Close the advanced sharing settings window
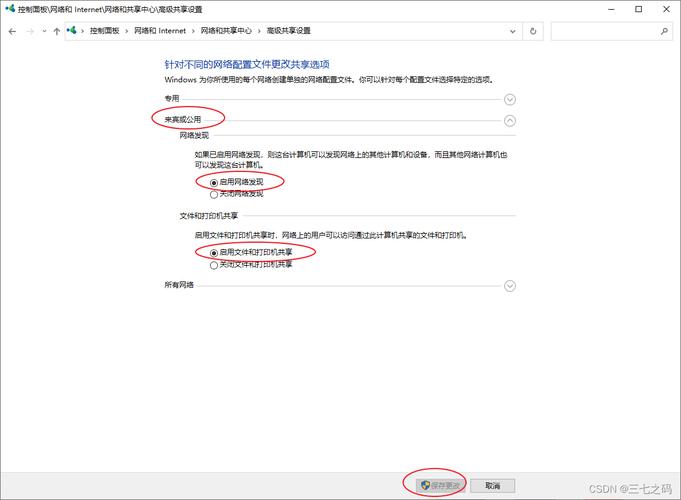The width and height of the screenshot is (681, 500). point(666,9)
